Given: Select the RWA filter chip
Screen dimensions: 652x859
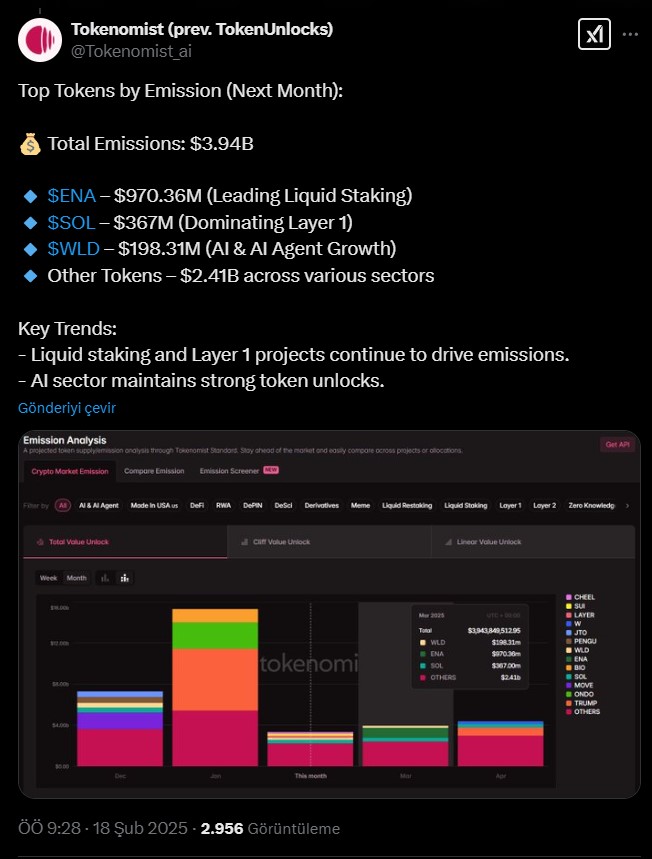Looking at the screenshot, I should (224, 506).
